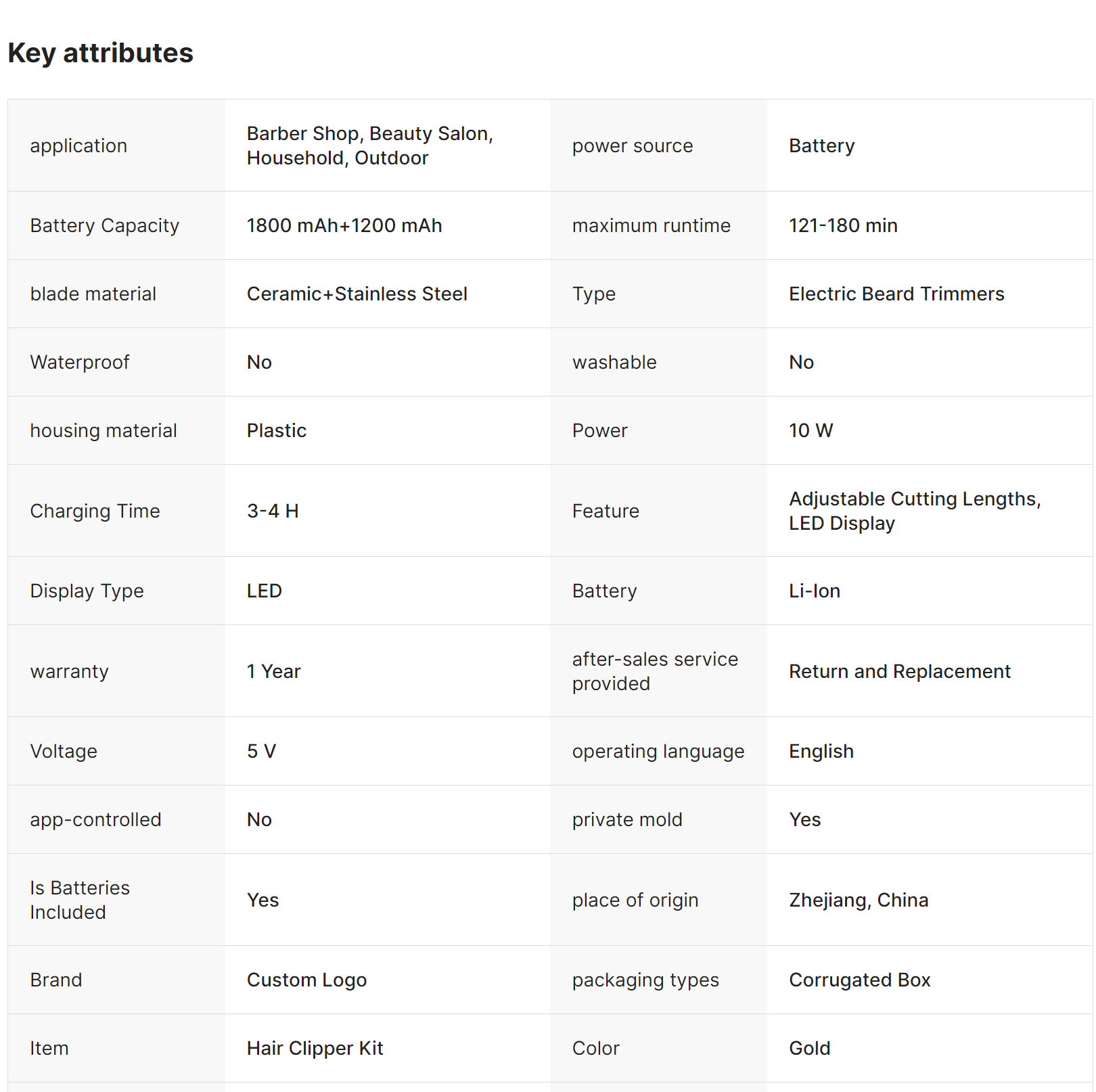Click the 5 V voltage value
This screenshot has height=1092, width=1096.
[261, 751]
